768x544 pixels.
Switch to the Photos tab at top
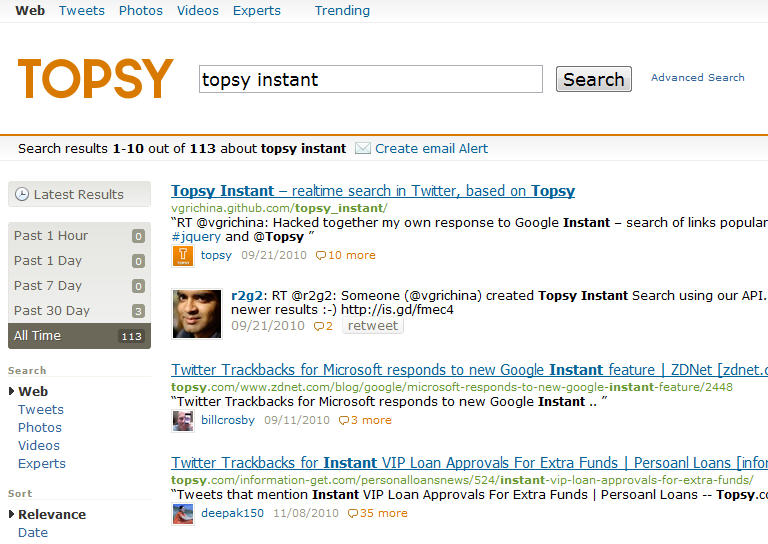141,10
